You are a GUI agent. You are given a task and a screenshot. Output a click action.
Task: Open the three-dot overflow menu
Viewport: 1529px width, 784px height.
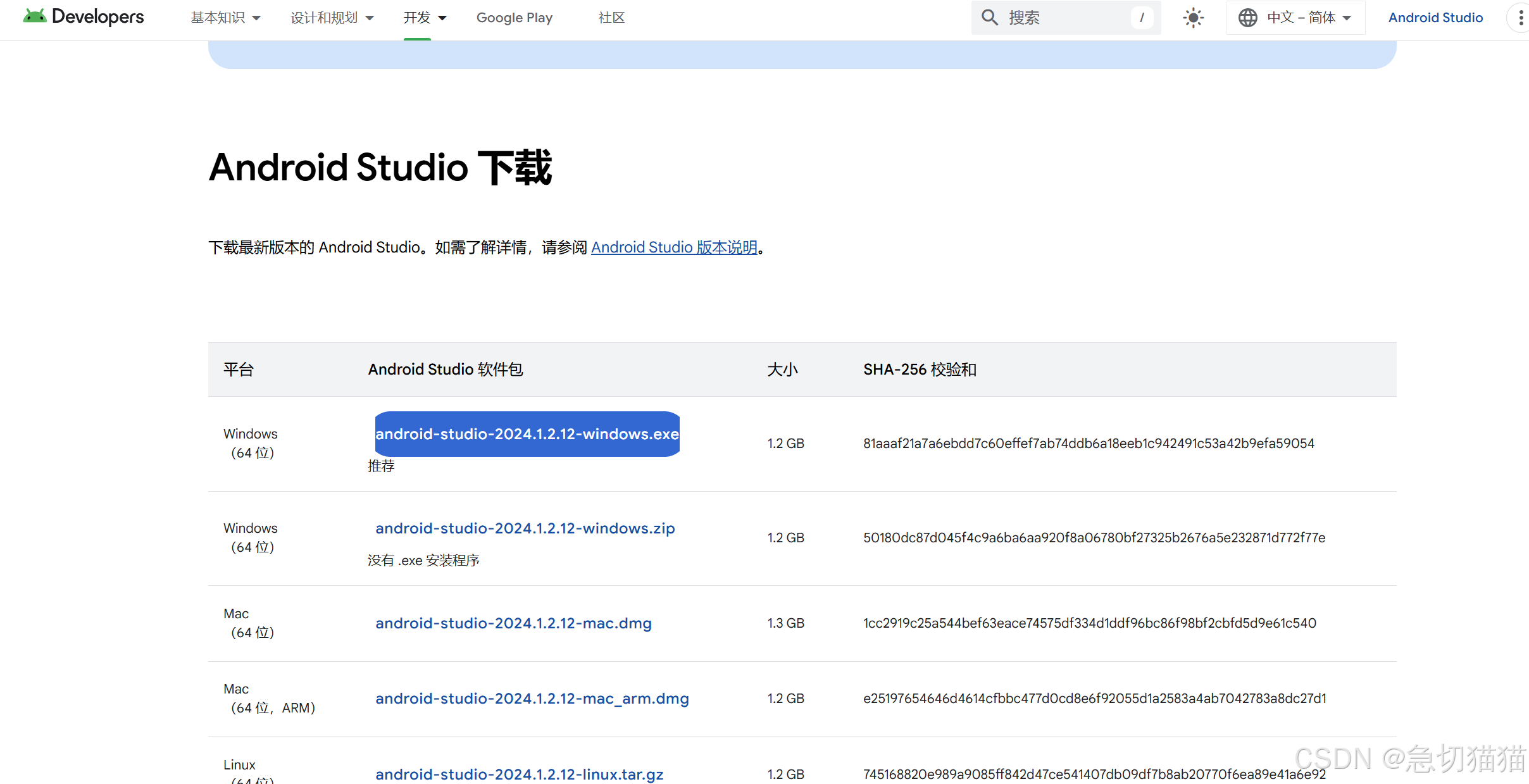pos(1520,18)
